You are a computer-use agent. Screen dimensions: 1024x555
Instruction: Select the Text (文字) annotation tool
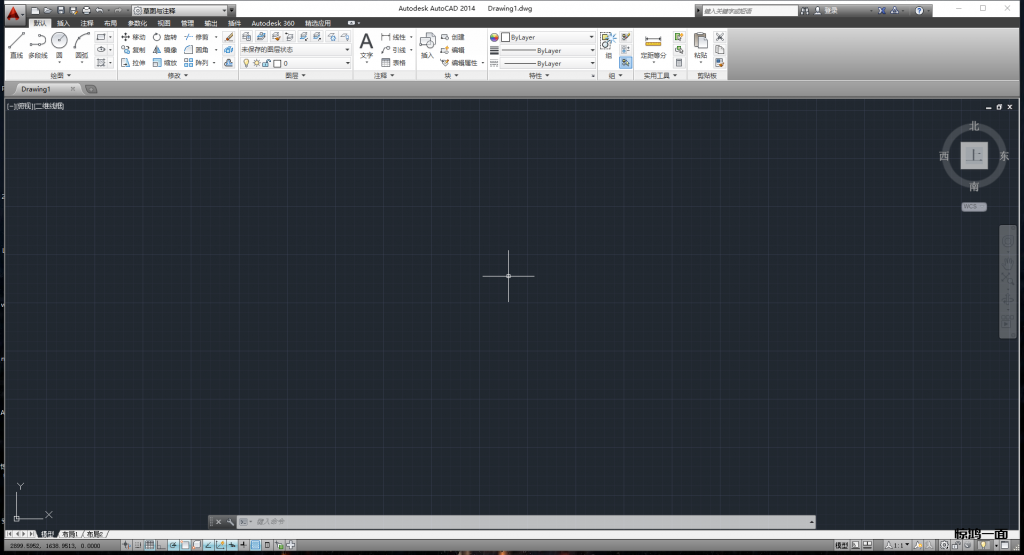pyautogui.click(x=366, y=45)
